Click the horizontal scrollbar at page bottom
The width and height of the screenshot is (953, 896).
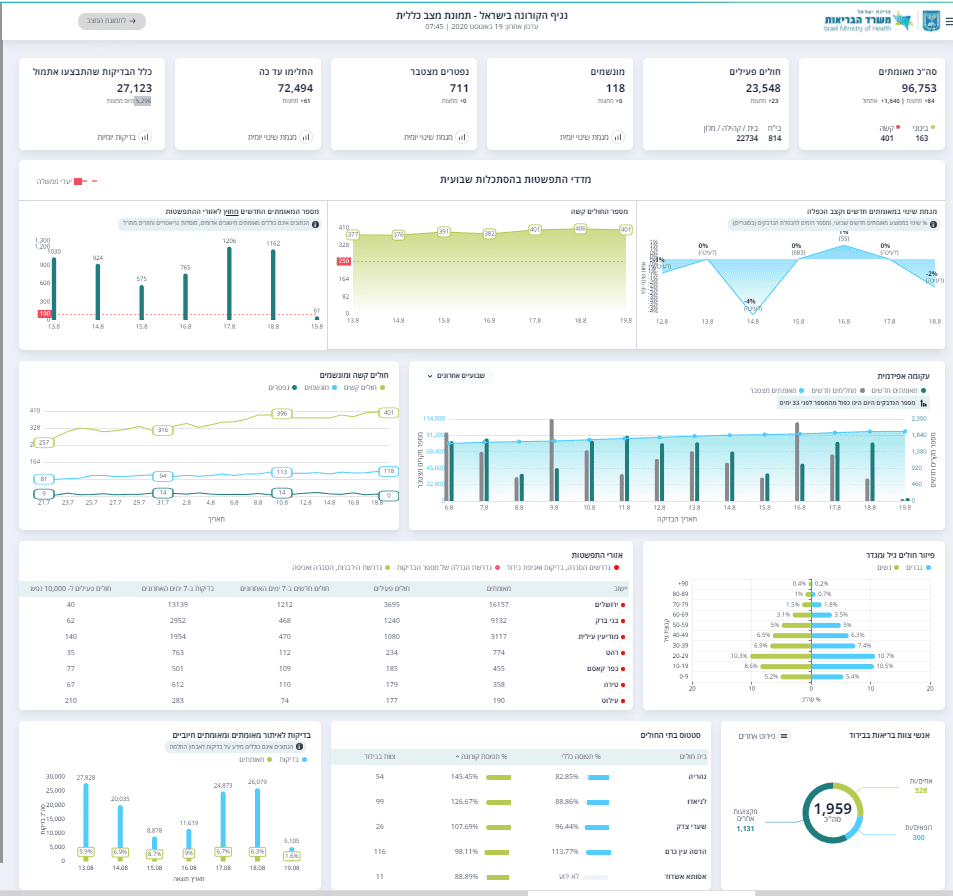[x=641, y=894]
